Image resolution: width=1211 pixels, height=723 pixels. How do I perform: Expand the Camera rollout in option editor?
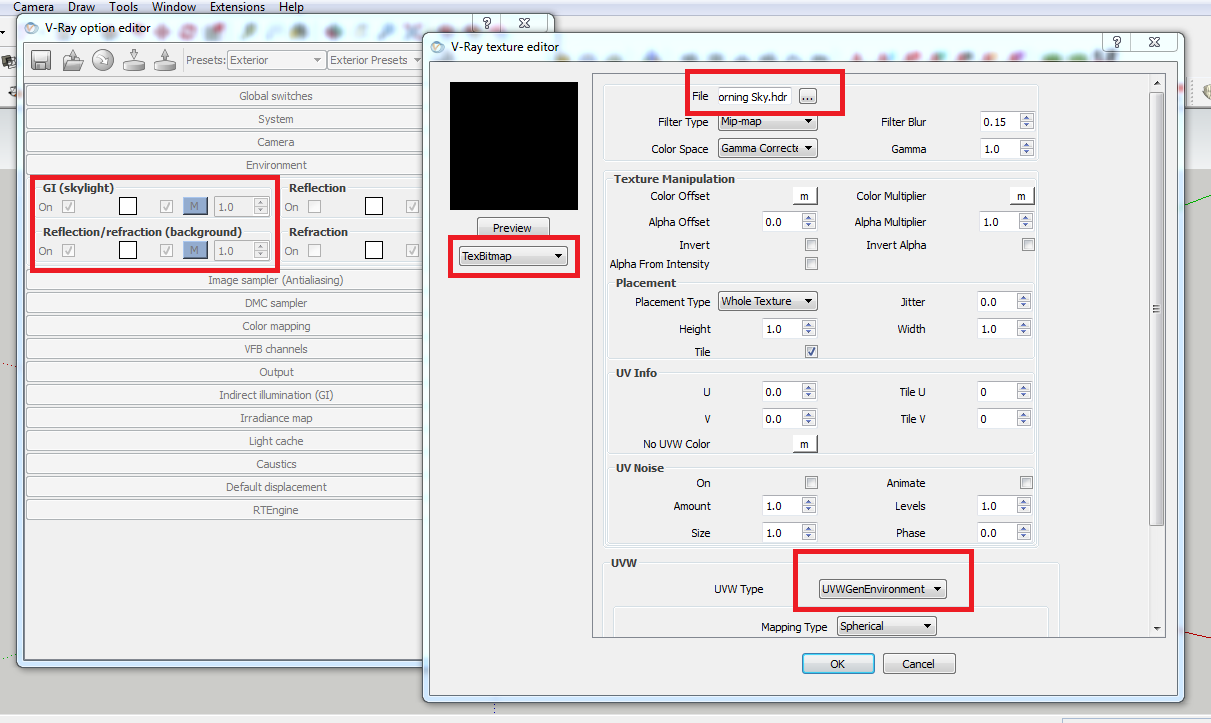(224, 142)
